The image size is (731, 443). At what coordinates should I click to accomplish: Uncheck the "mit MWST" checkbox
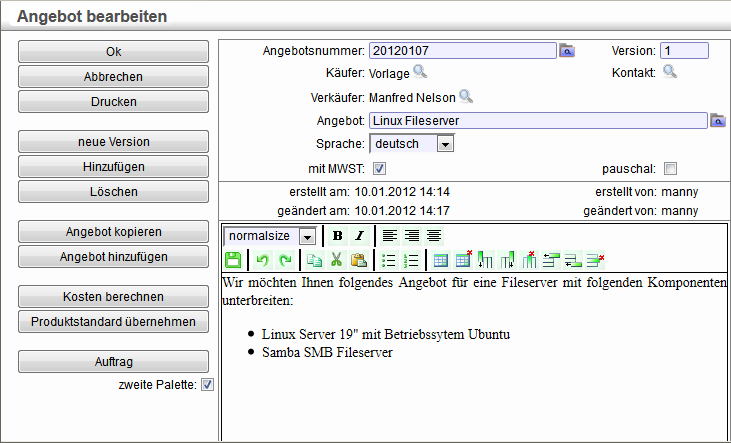(x=380, y=168)
